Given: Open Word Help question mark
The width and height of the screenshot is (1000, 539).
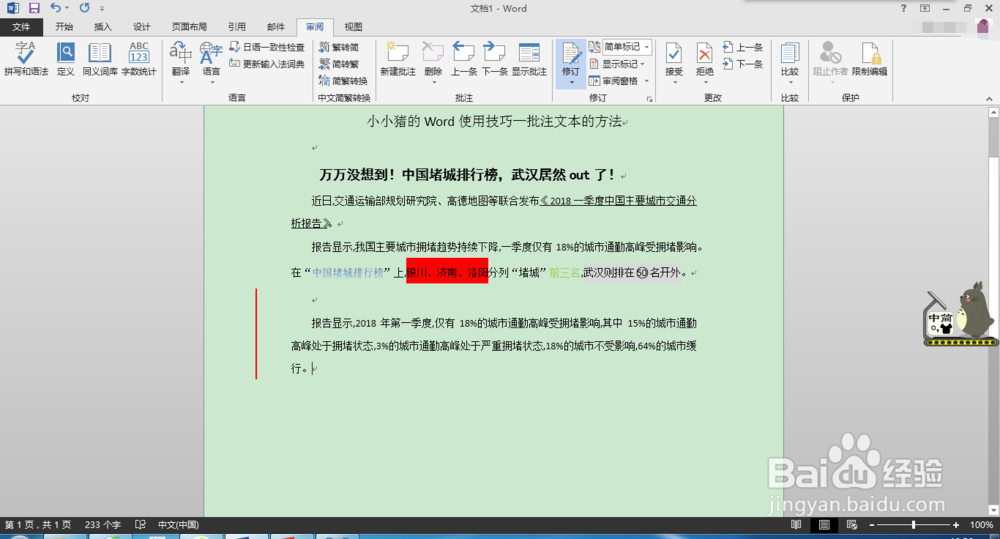Looking at the screenshot, I should tap(903, 8).
